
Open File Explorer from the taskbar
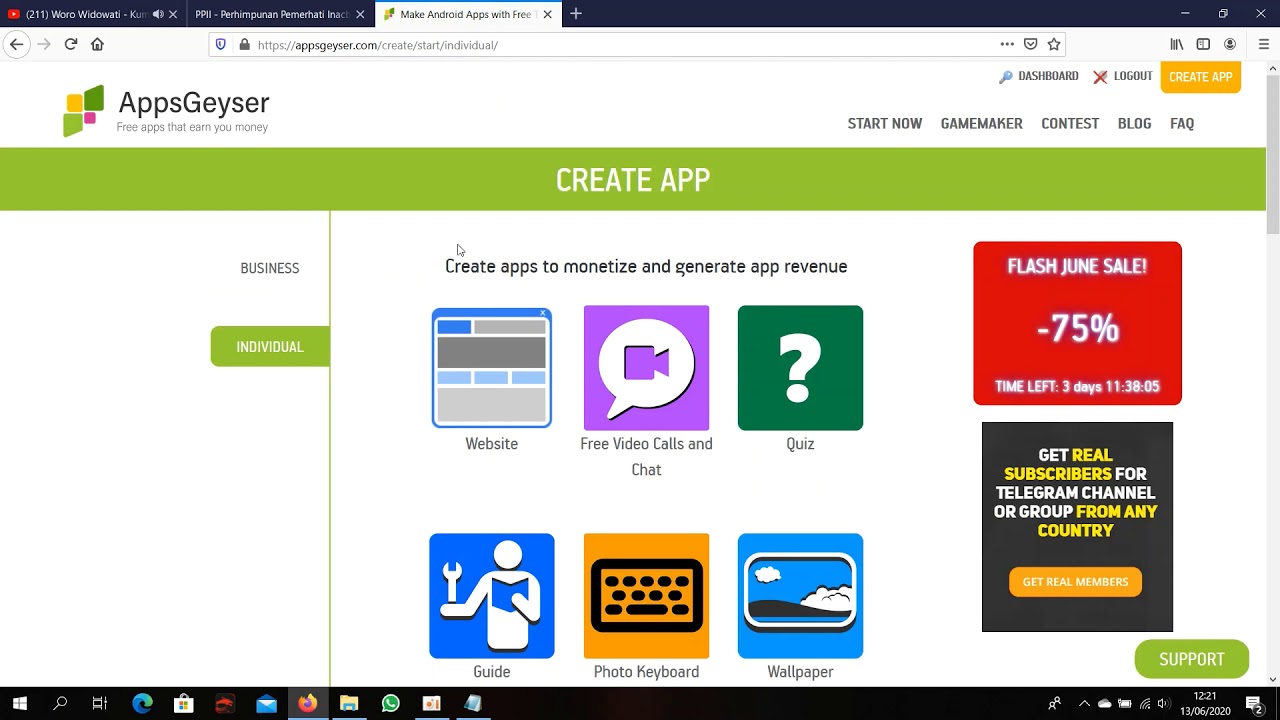coord(348,704)
